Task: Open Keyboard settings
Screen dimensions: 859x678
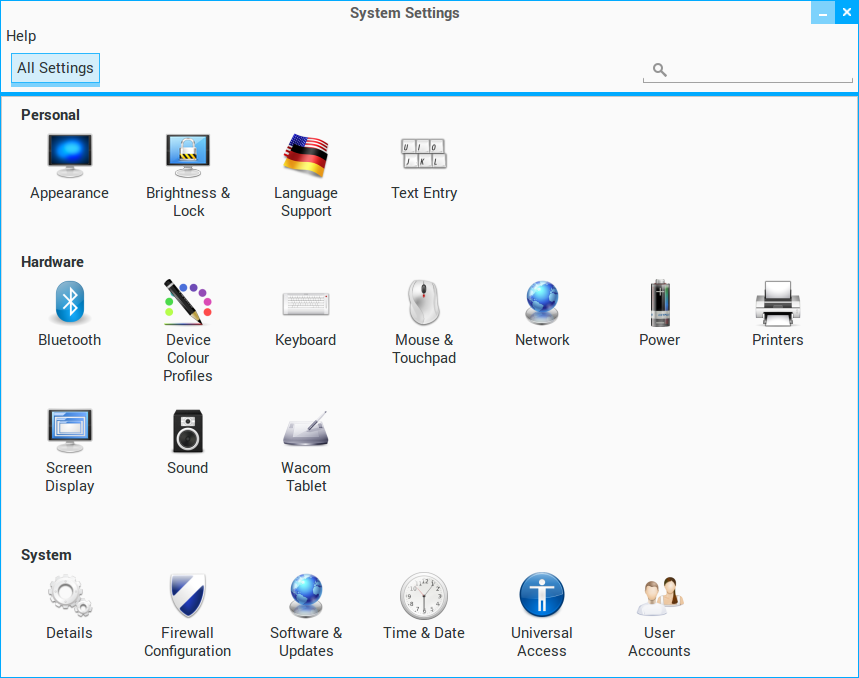Action: 306,303
